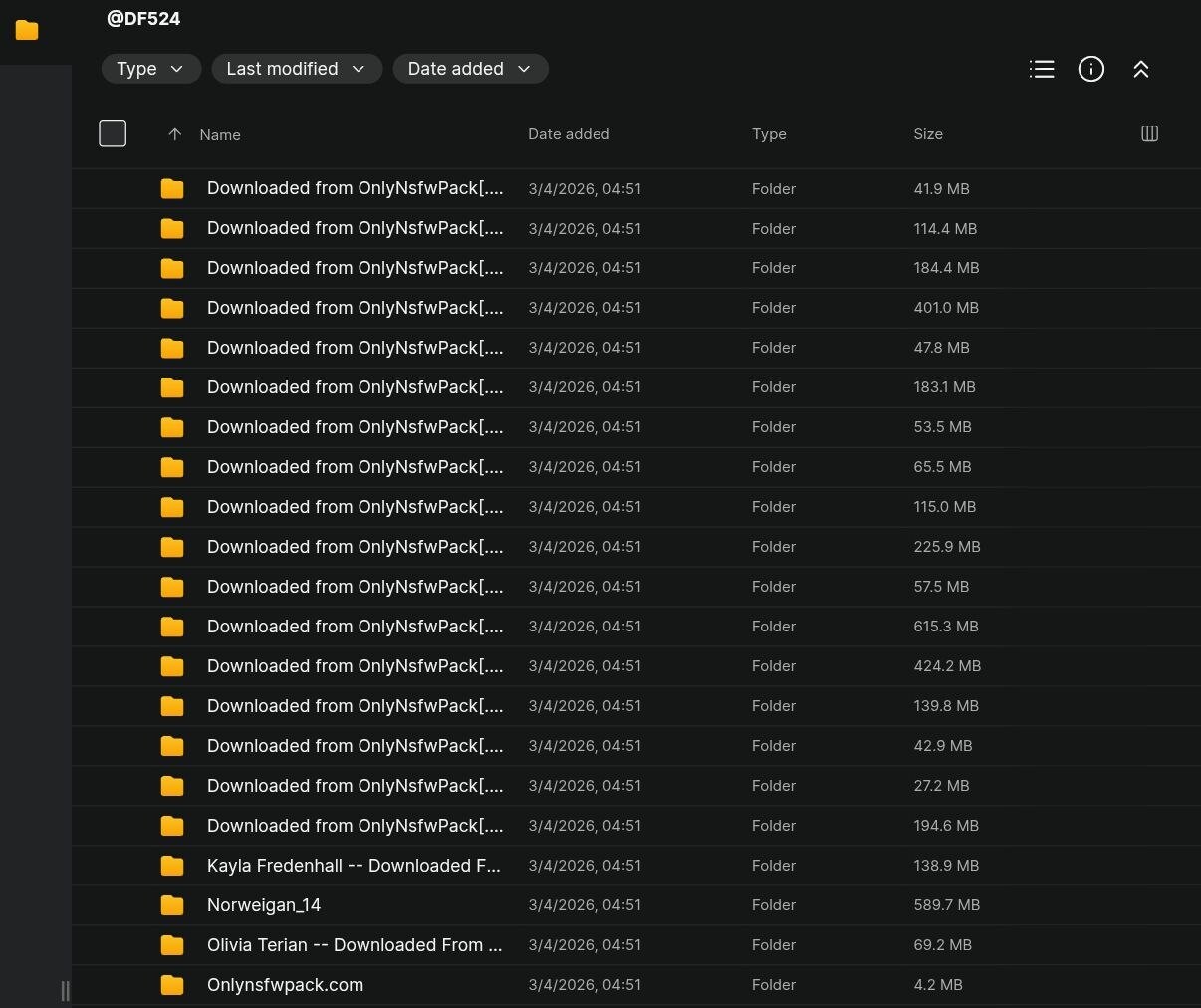The height and width of the screenshot is (1008, 1201).
Task: Sort by the Size column header
Action: [928, 134]
